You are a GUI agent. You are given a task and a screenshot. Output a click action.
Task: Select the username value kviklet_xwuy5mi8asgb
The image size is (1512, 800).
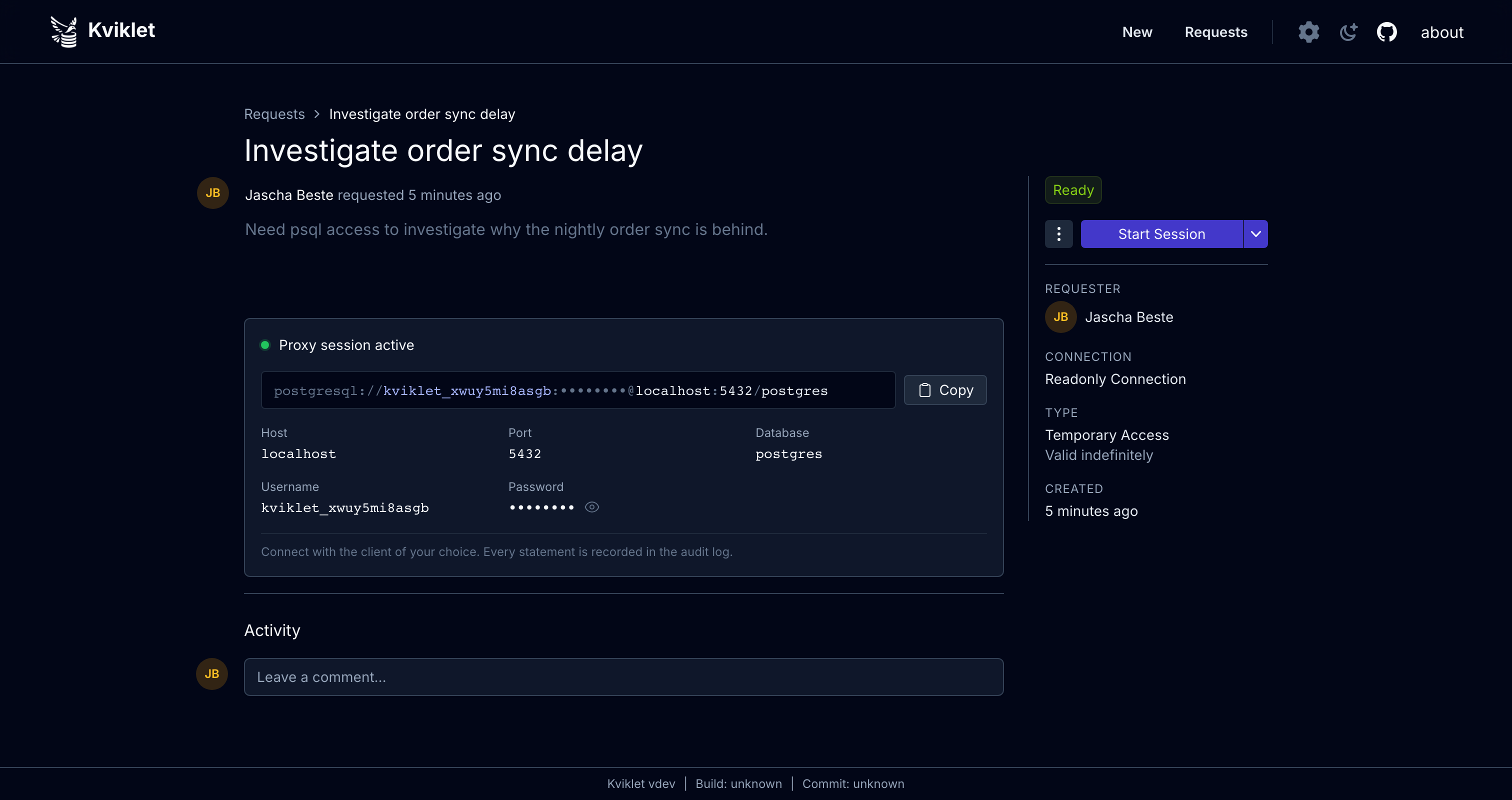click(x=344, y=507)
